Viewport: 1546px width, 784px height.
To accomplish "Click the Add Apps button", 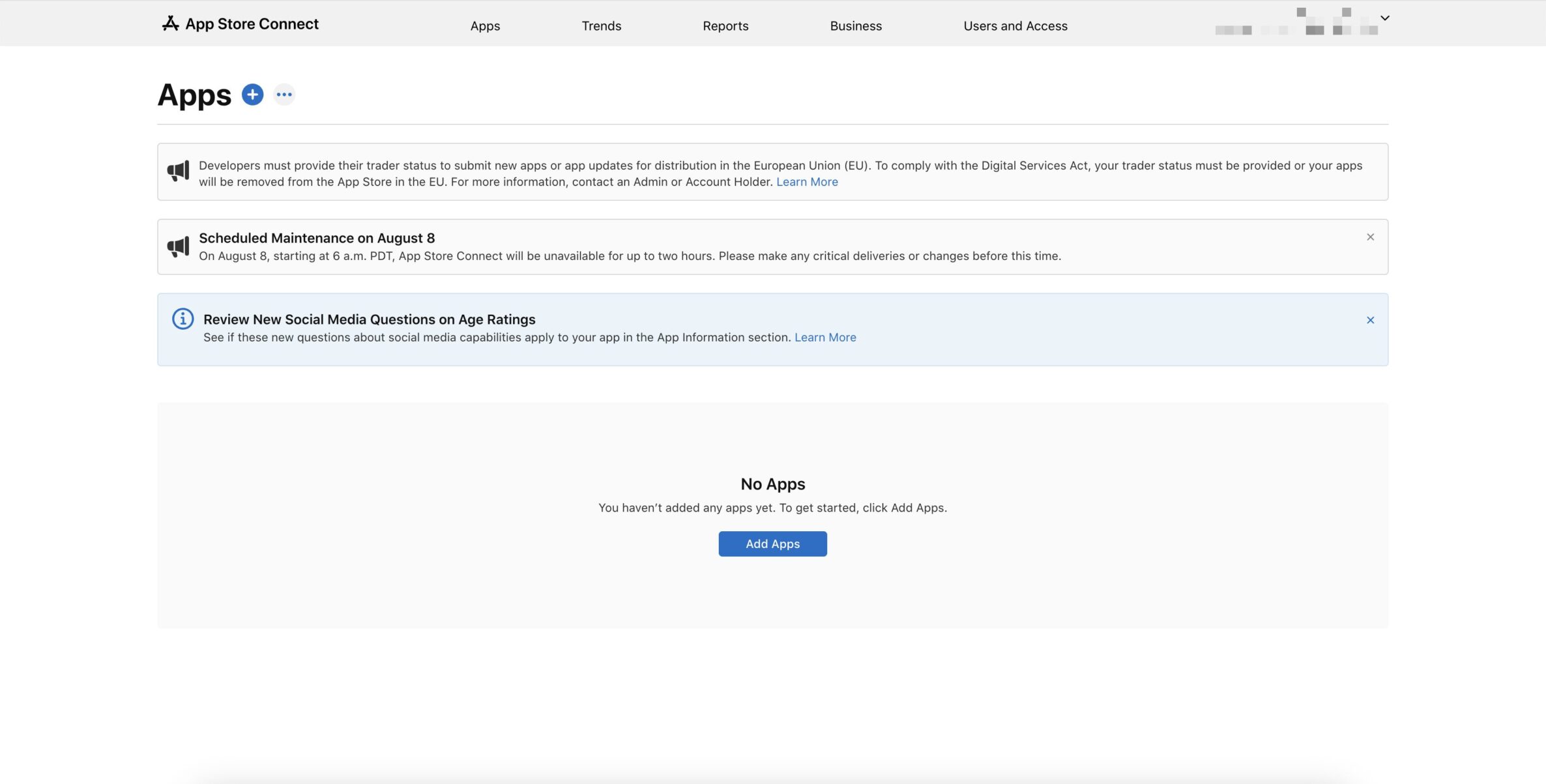I will 772,544.
